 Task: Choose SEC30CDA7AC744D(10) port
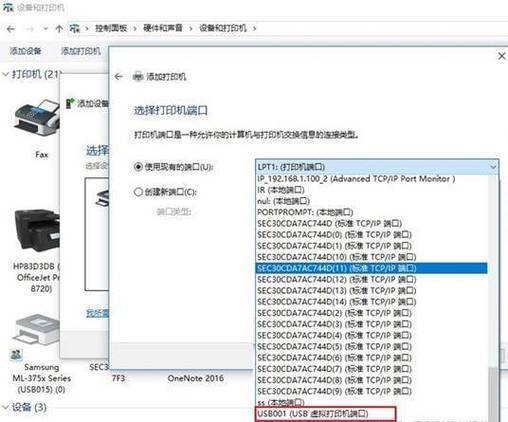tap(372, 257)
